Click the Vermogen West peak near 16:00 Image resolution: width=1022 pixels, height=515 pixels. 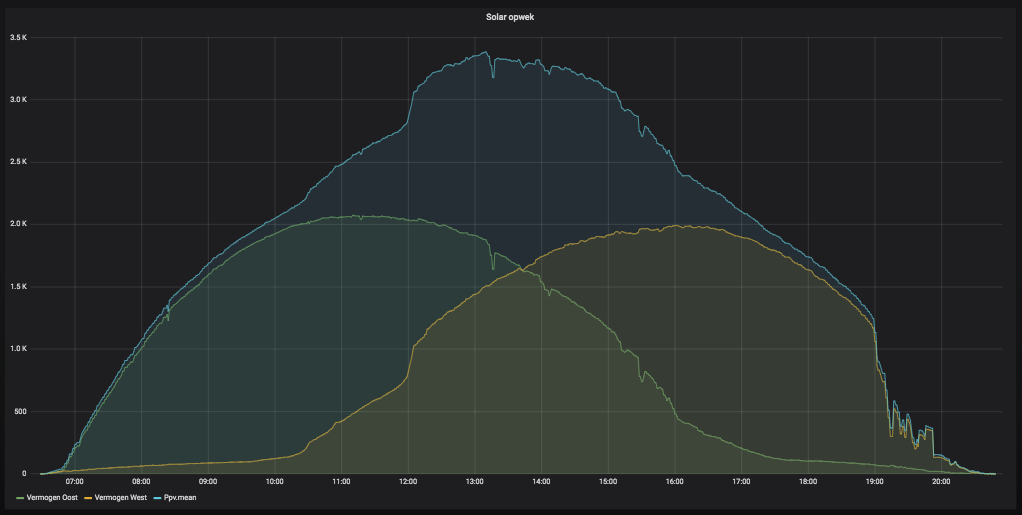tap(675, 226)
